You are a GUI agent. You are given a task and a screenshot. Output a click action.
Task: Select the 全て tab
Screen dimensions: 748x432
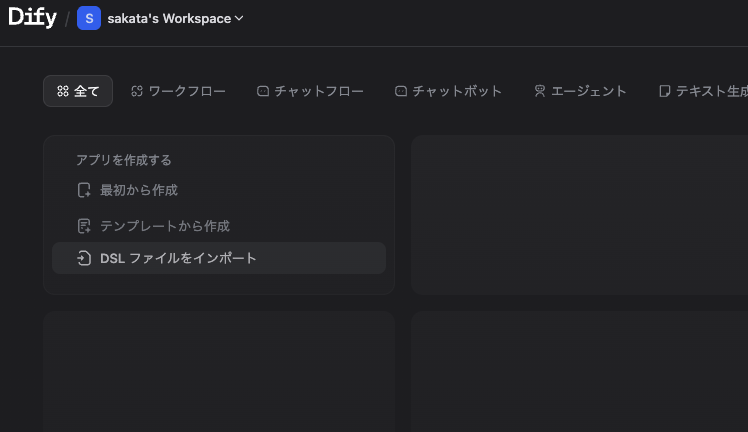78,91
